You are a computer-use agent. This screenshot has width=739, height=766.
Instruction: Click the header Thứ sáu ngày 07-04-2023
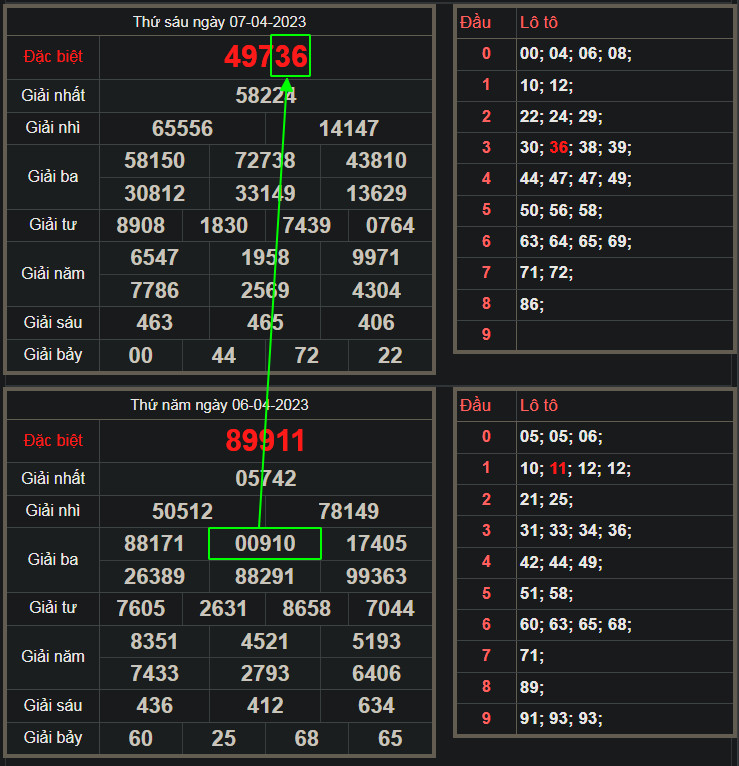(x=219, y=21)
